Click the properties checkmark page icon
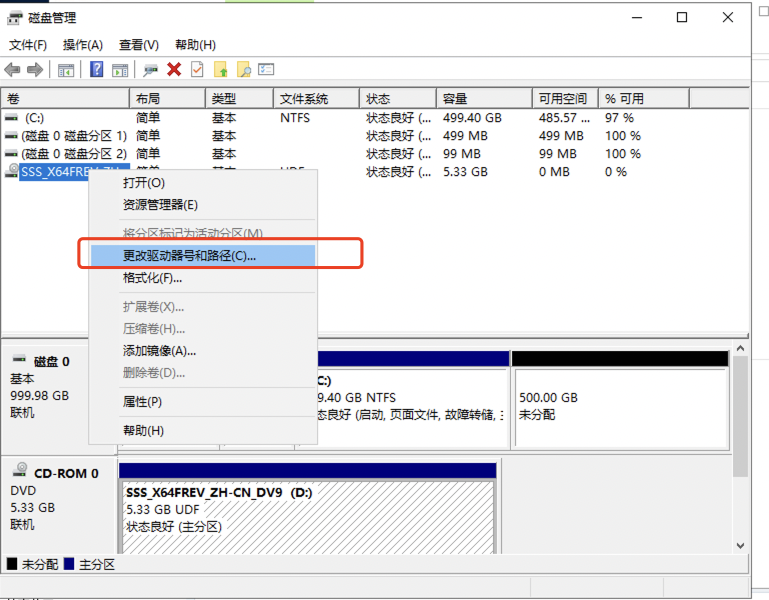Viewport: 769px width, 600px height. (197, 69)
